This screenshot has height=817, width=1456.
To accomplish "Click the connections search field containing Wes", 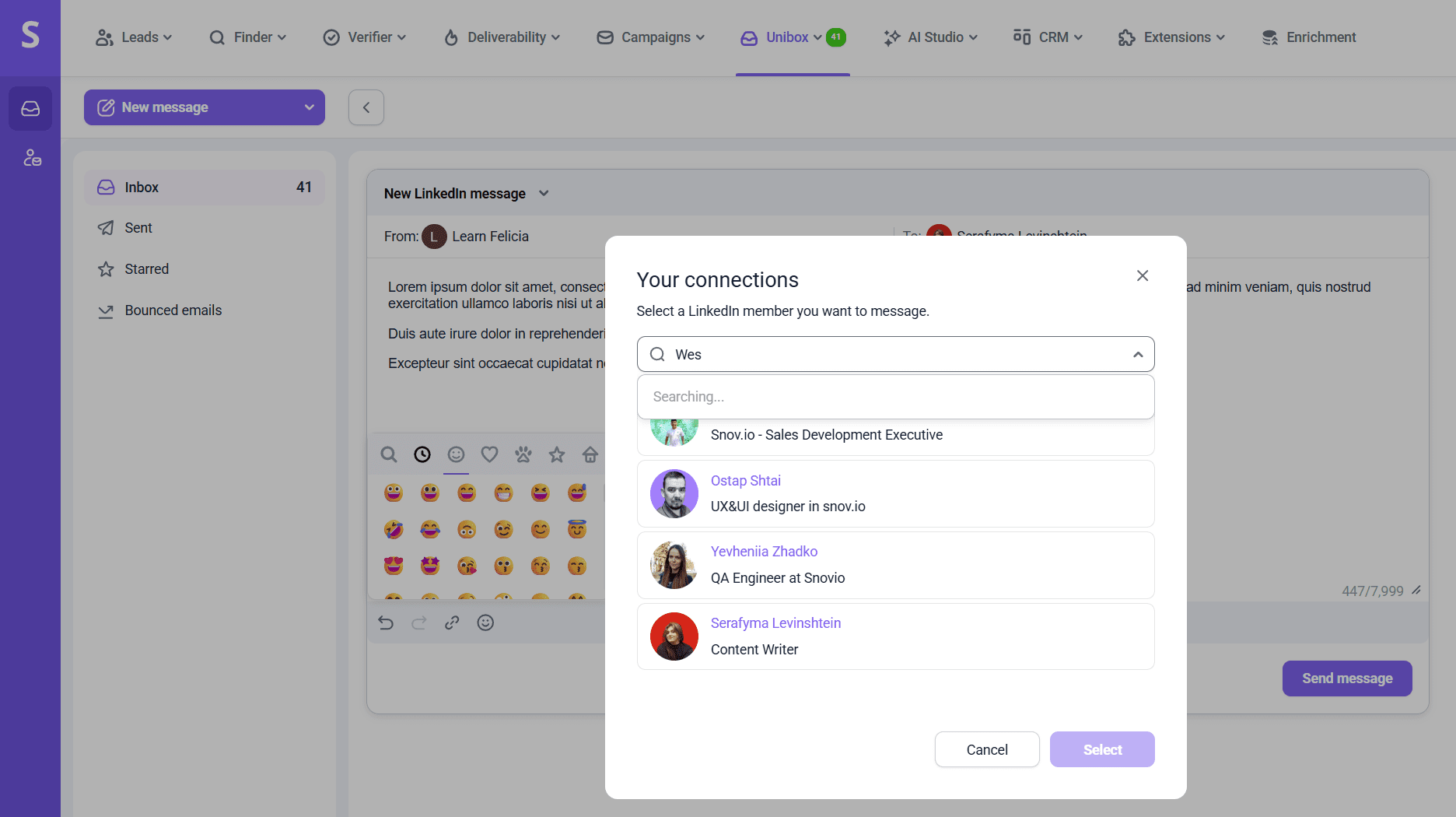I will 894,355.
